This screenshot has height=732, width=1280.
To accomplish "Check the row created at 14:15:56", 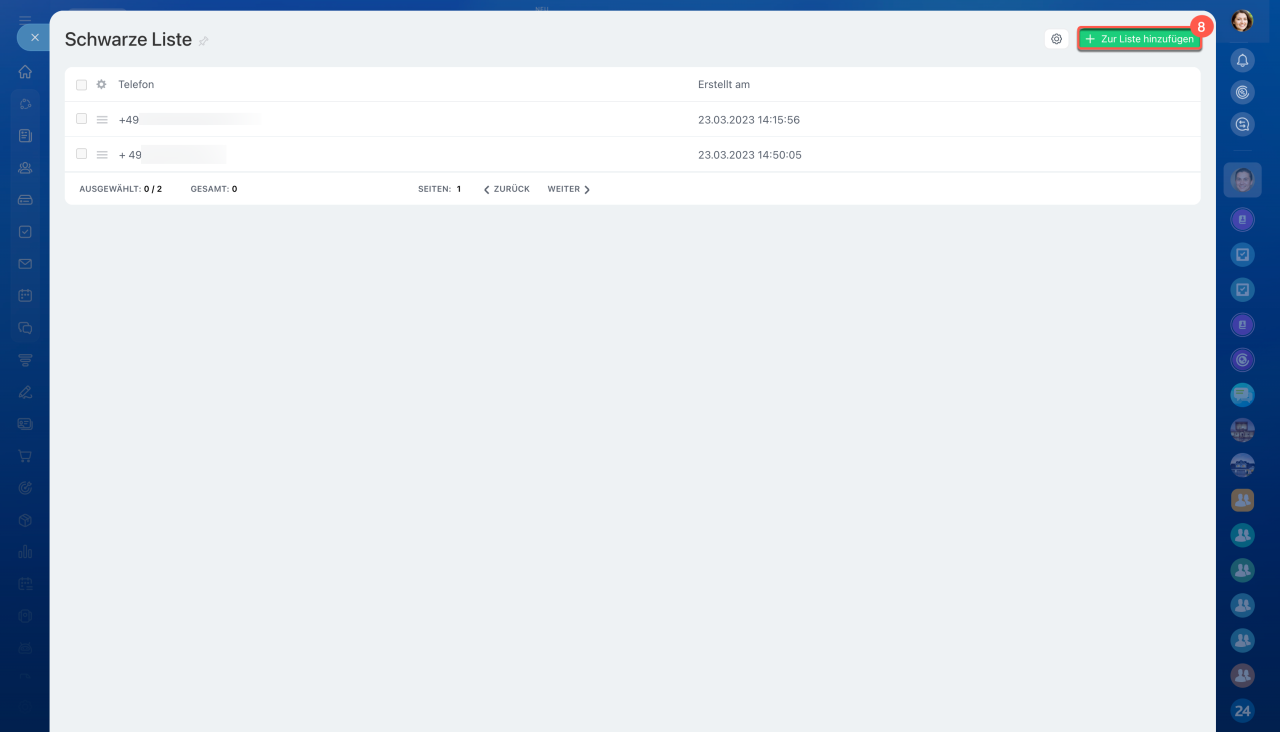I will [x=82, y=119].
